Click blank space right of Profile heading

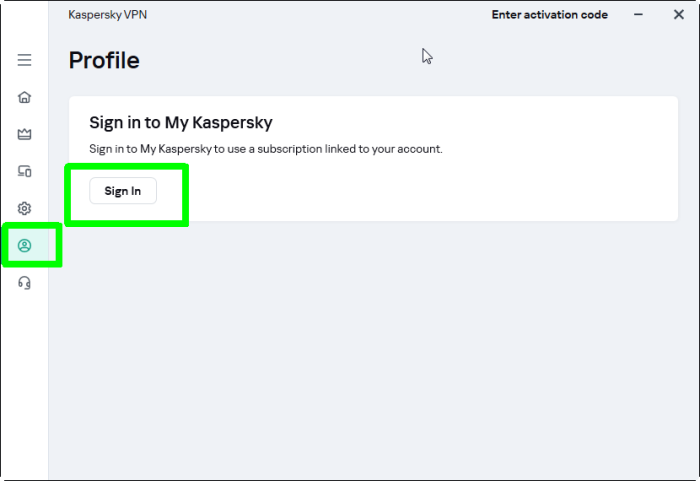click(300, 60)
